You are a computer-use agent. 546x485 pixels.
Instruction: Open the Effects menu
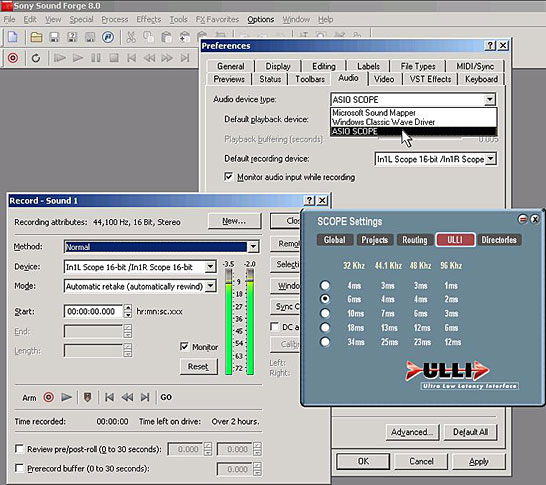tap(148, 19)
